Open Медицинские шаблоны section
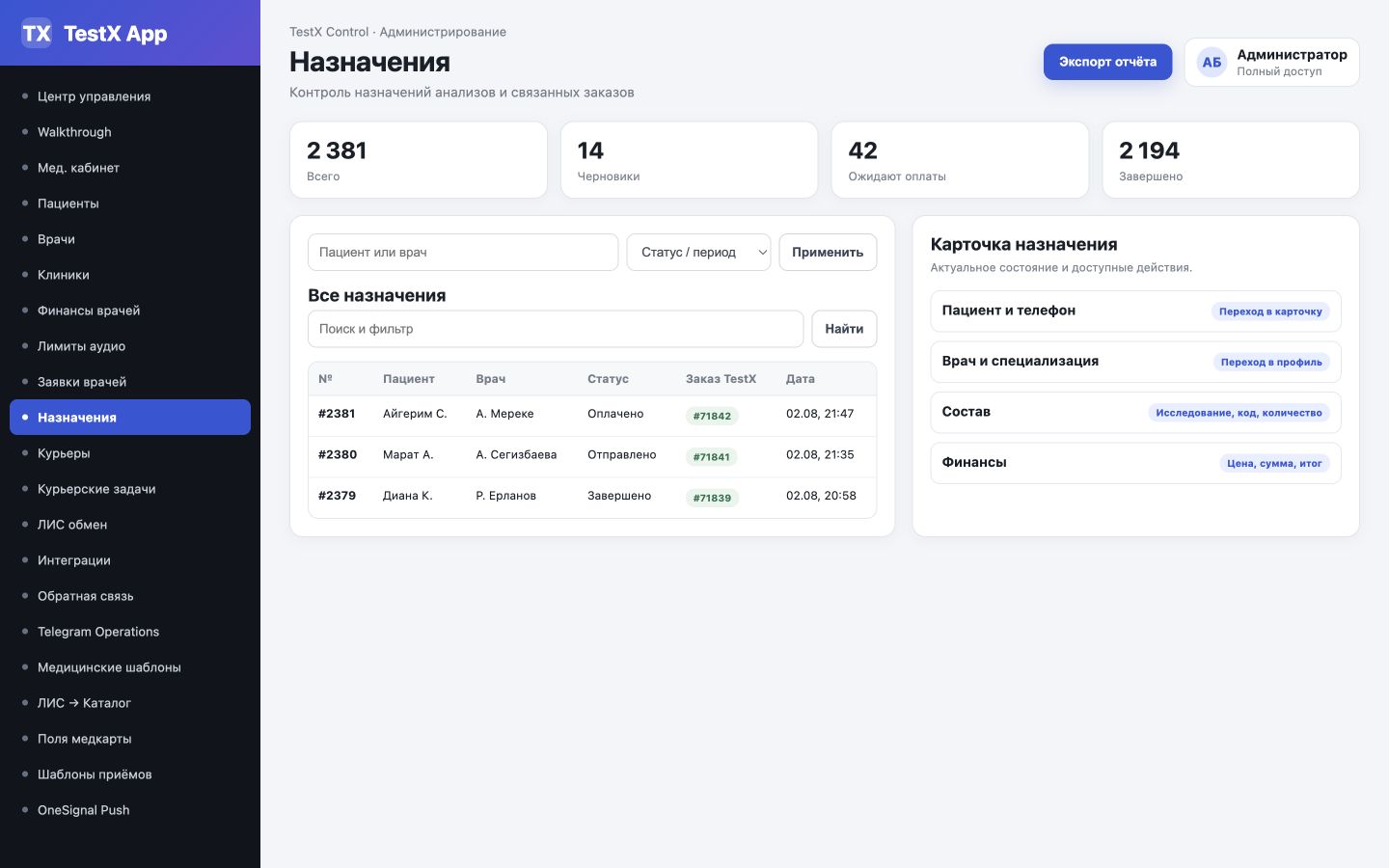Image resolution: width=1389 pixels, height=868 pixels. 130,667
